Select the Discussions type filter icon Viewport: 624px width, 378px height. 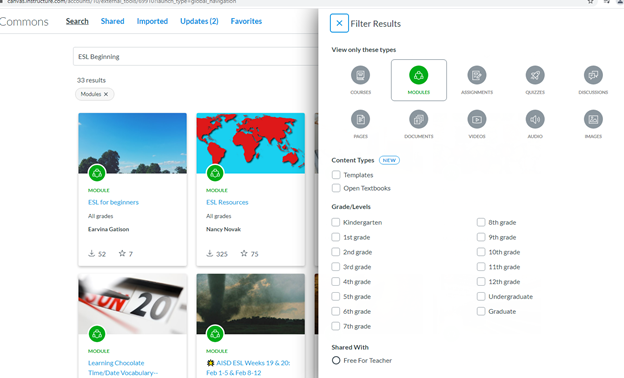point(593,75)
